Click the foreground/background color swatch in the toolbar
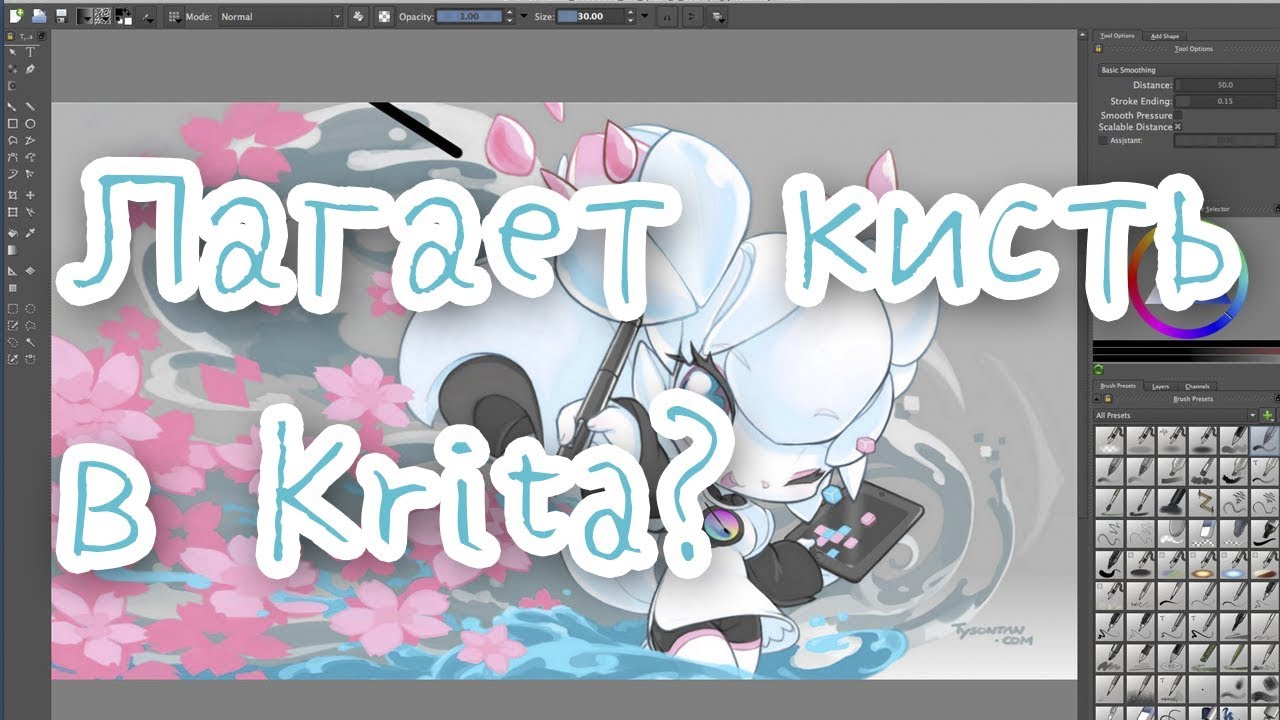Viewport: 1280px width, 720px height. [124, 16]
